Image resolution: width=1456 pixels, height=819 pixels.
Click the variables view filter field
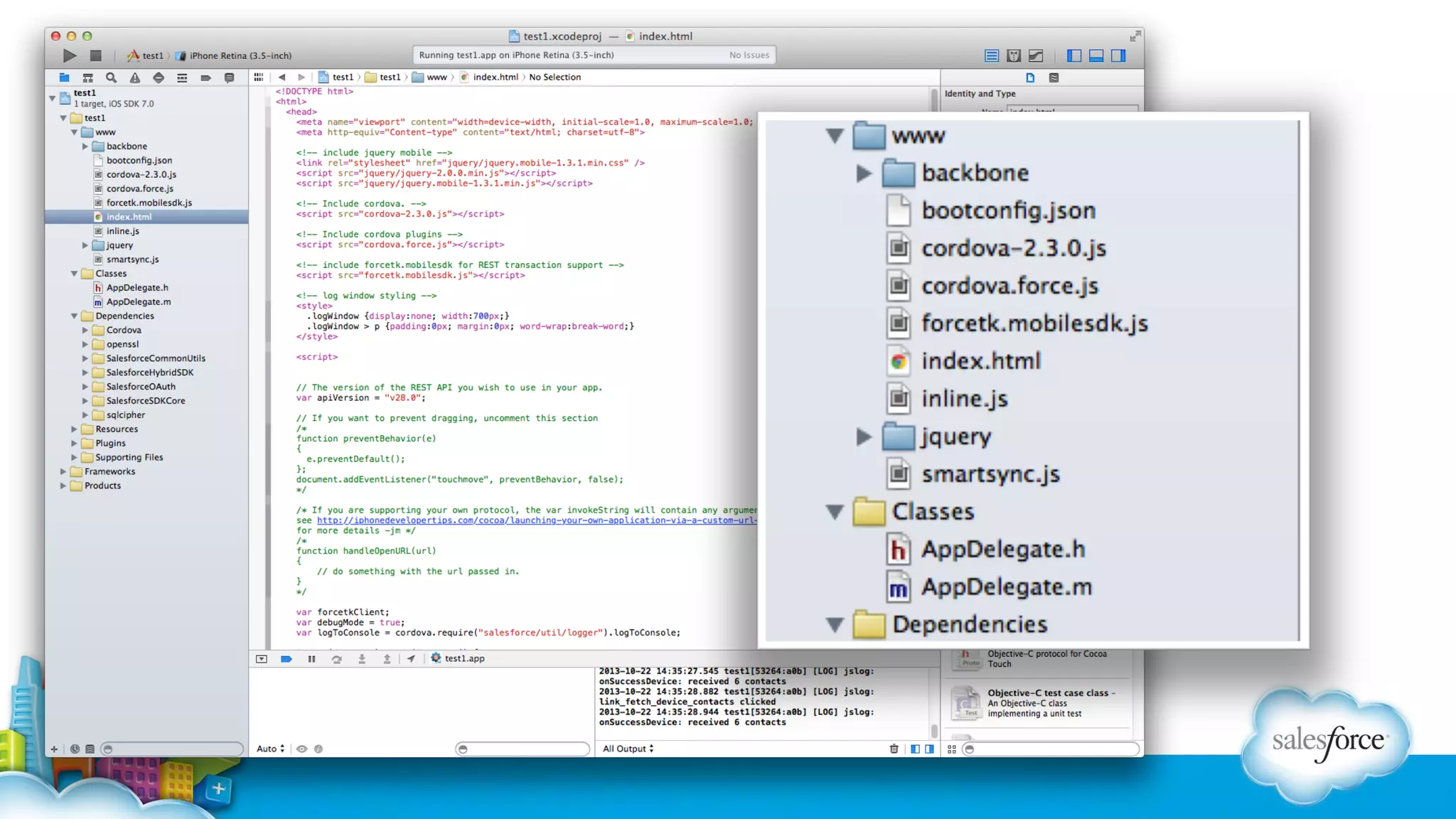click(x=522, y=749)
